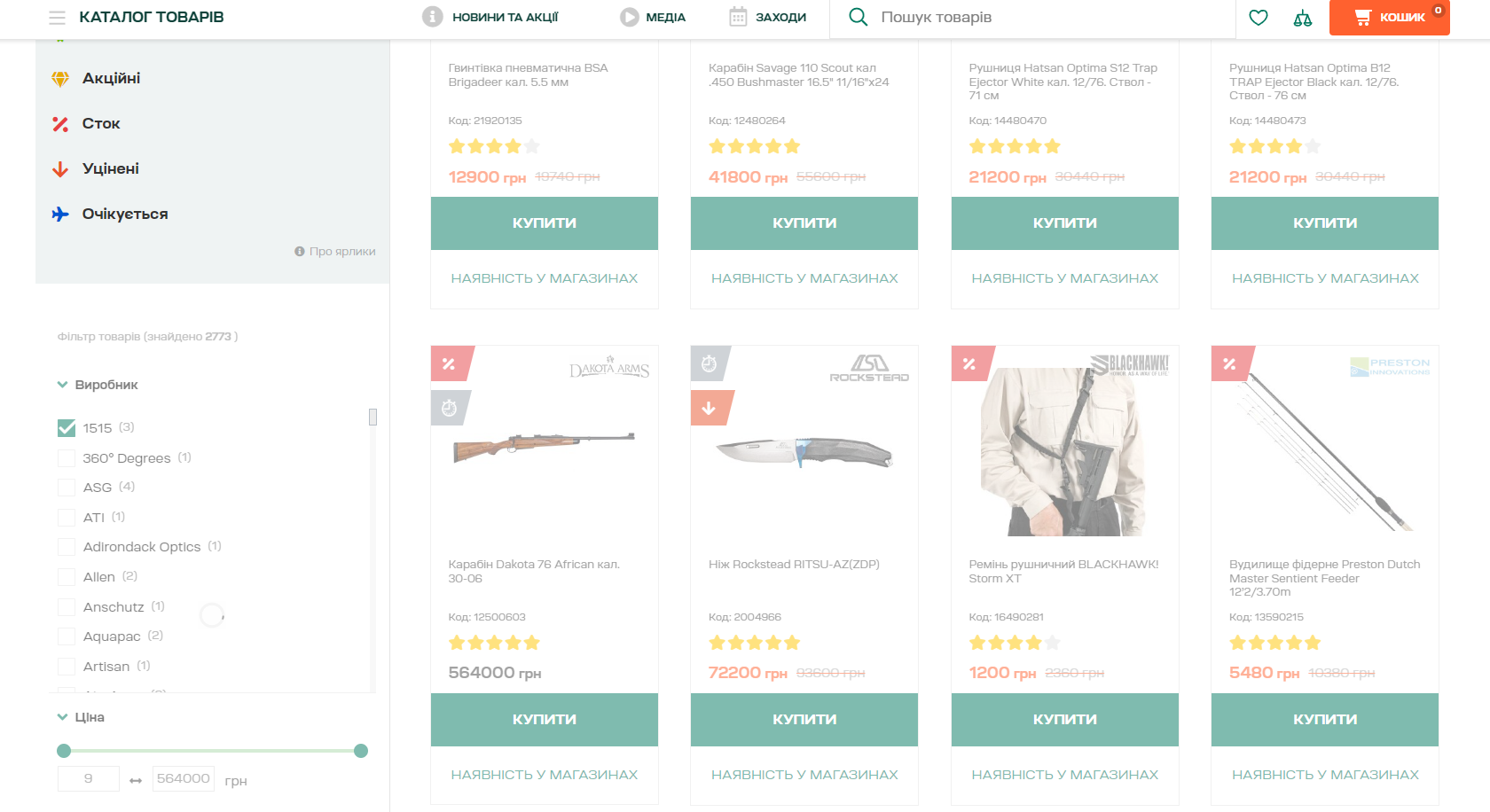Image resolution: width=1490 pixels, height=812 pixels.
Task: Click the maximum price input field
Action: coord(184,778)
